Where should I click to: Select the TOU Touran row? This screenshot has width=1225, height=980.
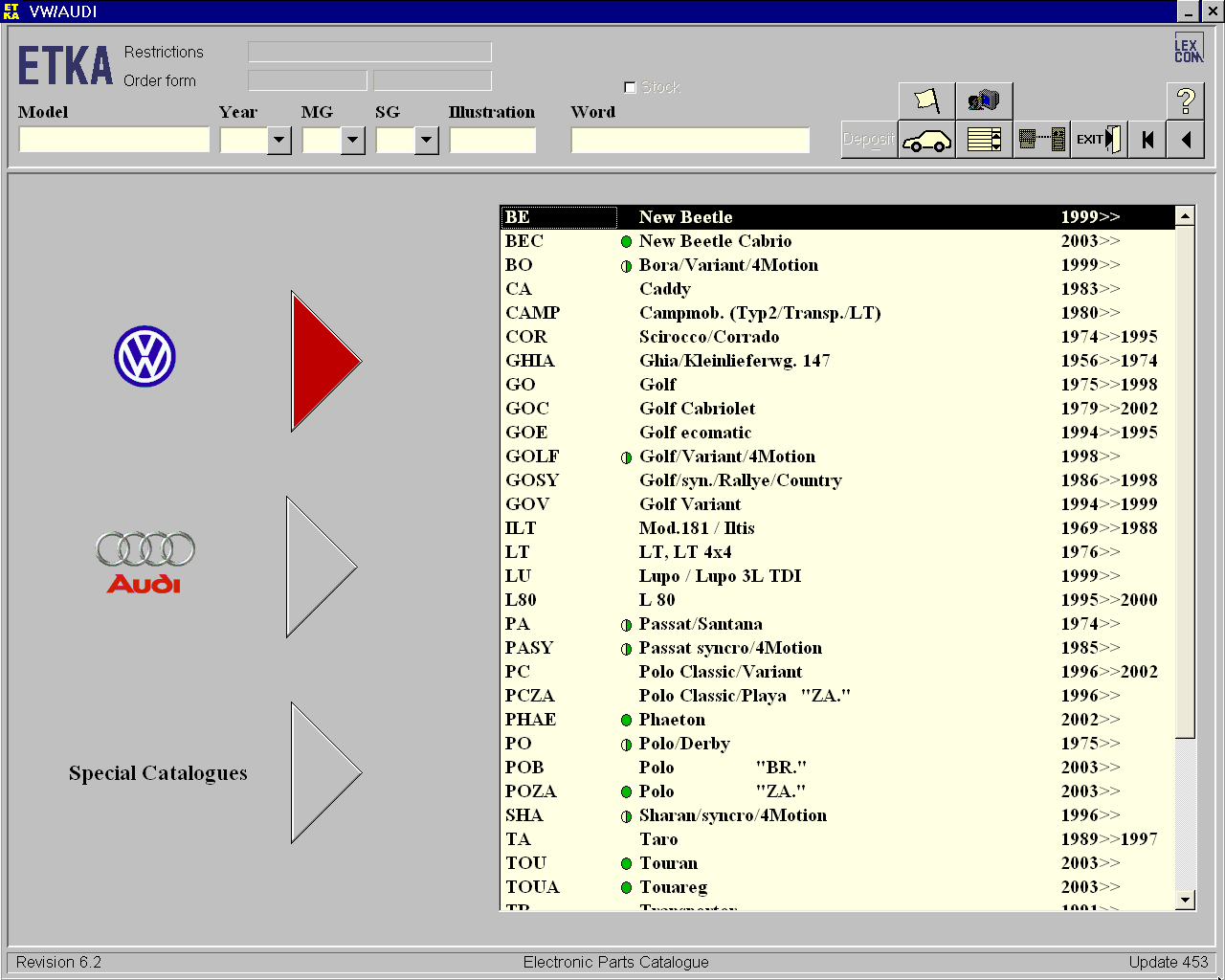pyautogui.click(x=837, y=863)
